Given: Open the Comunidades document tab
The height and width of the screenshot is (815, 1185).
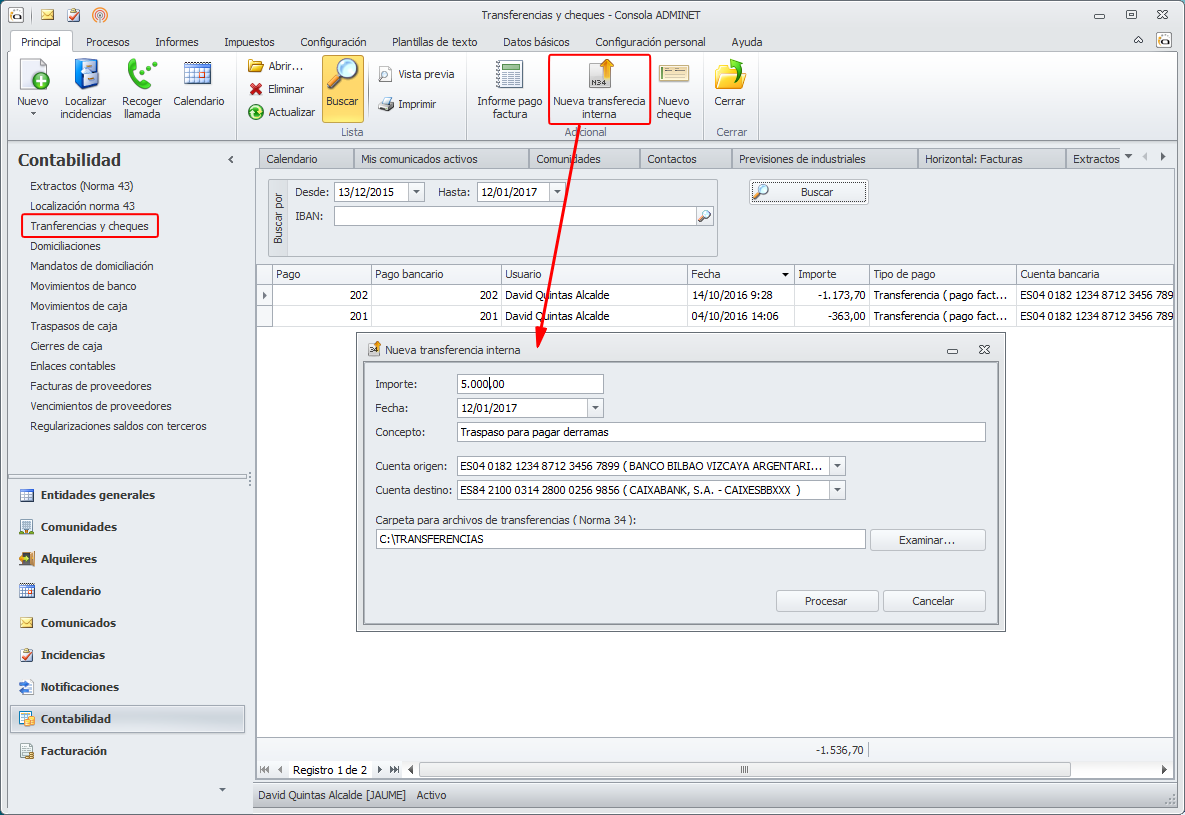Looking at the screenshot, I should tap(568, 159).
